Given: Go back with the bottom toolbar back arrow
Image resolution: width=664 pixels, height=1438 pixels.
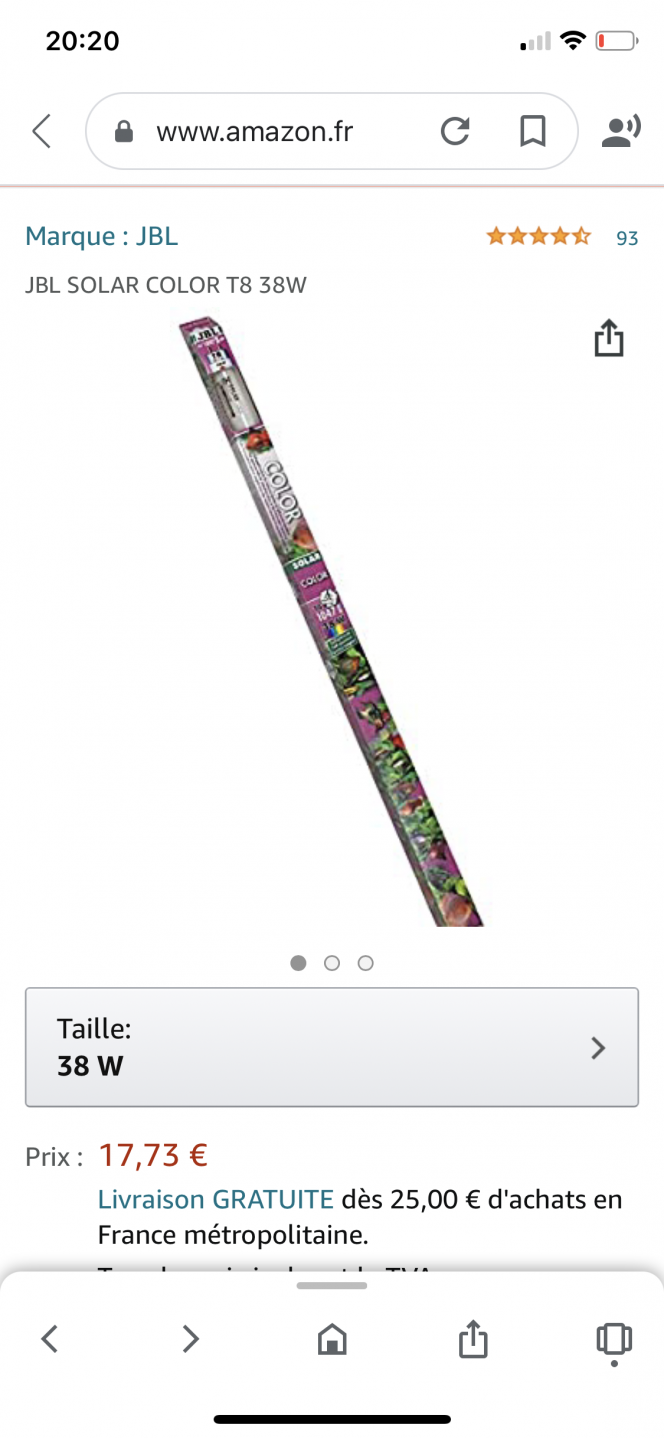Looking at the screenshot, I should [49, 1338].
